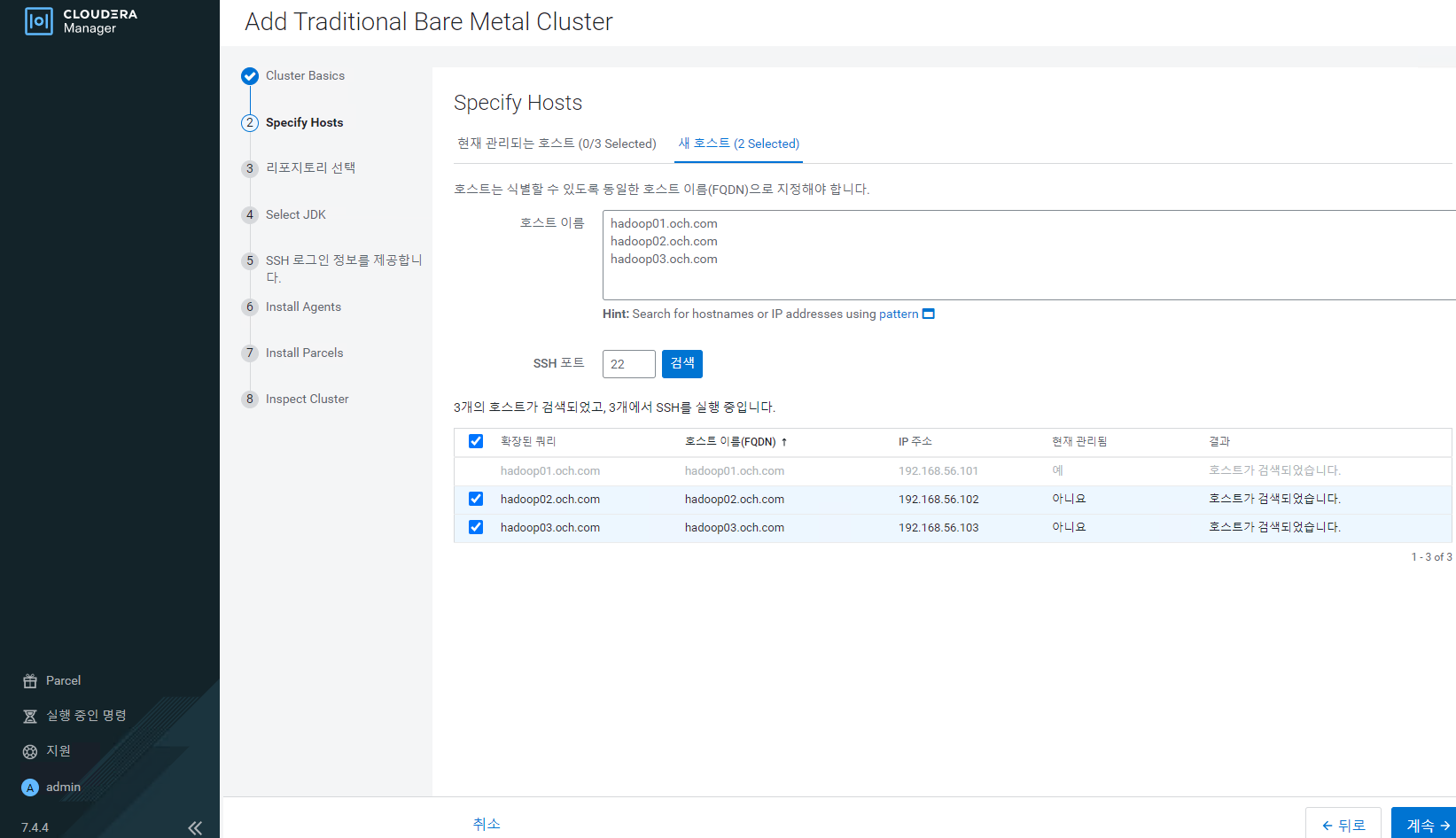Image resolution: width=1456 pixels, height=838 pixels.
Task: Click the completed Cluster Basics check icon
Action: click(x=250, y=76)
